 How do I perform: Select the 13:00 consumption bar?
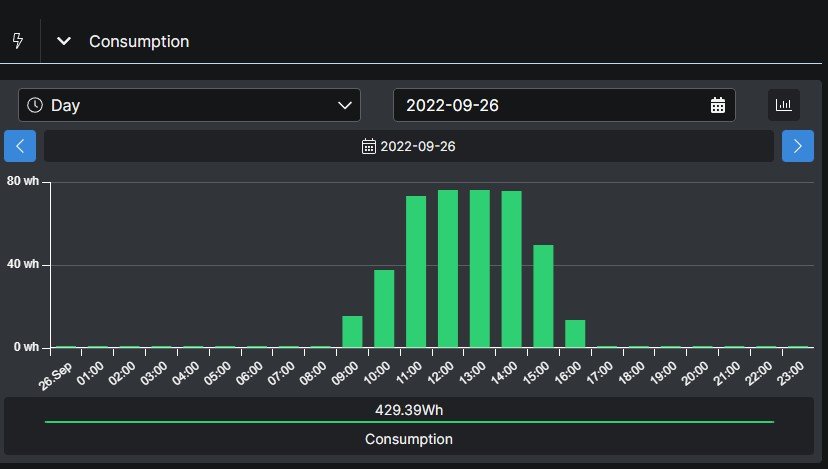[479, 269]
